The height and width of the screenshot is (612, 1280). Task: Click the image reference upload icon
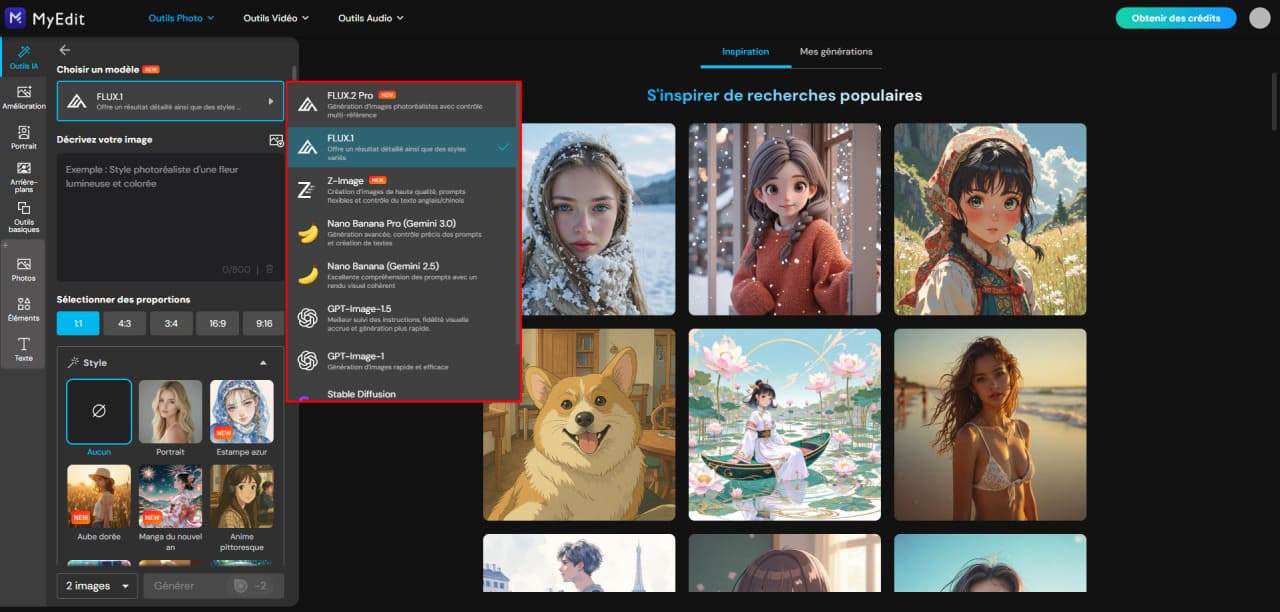pyautogui.click(x=277, y=140)
